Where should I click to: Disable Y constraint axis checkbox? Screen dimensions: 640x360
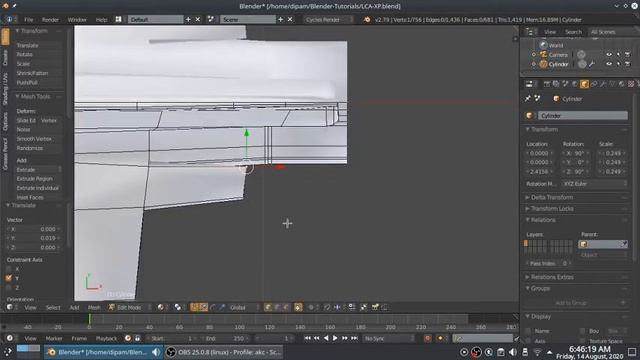coord(9,278)
